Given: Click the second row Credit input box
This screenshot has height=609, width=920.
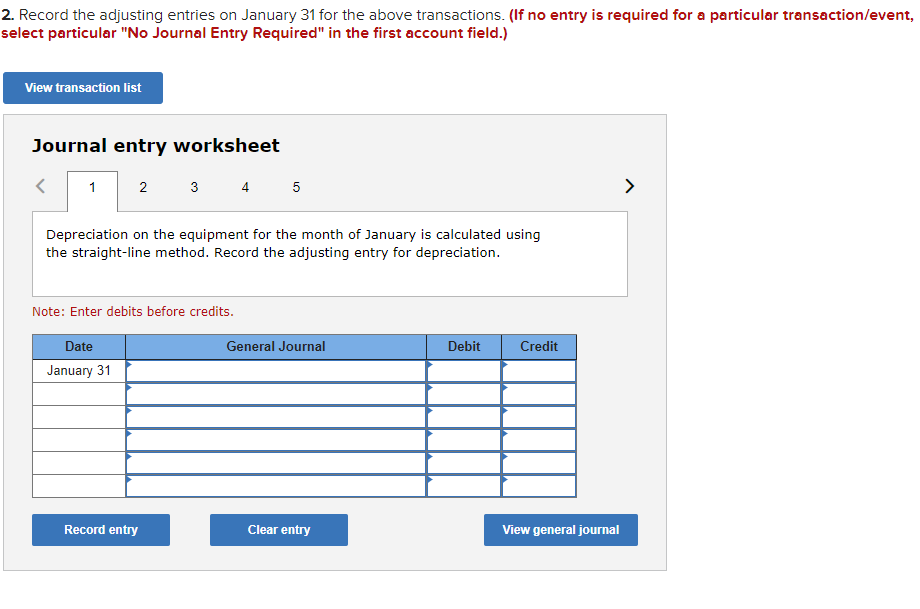Looking at the screenshot, I should pyautogui.click(x=538, y=394).
